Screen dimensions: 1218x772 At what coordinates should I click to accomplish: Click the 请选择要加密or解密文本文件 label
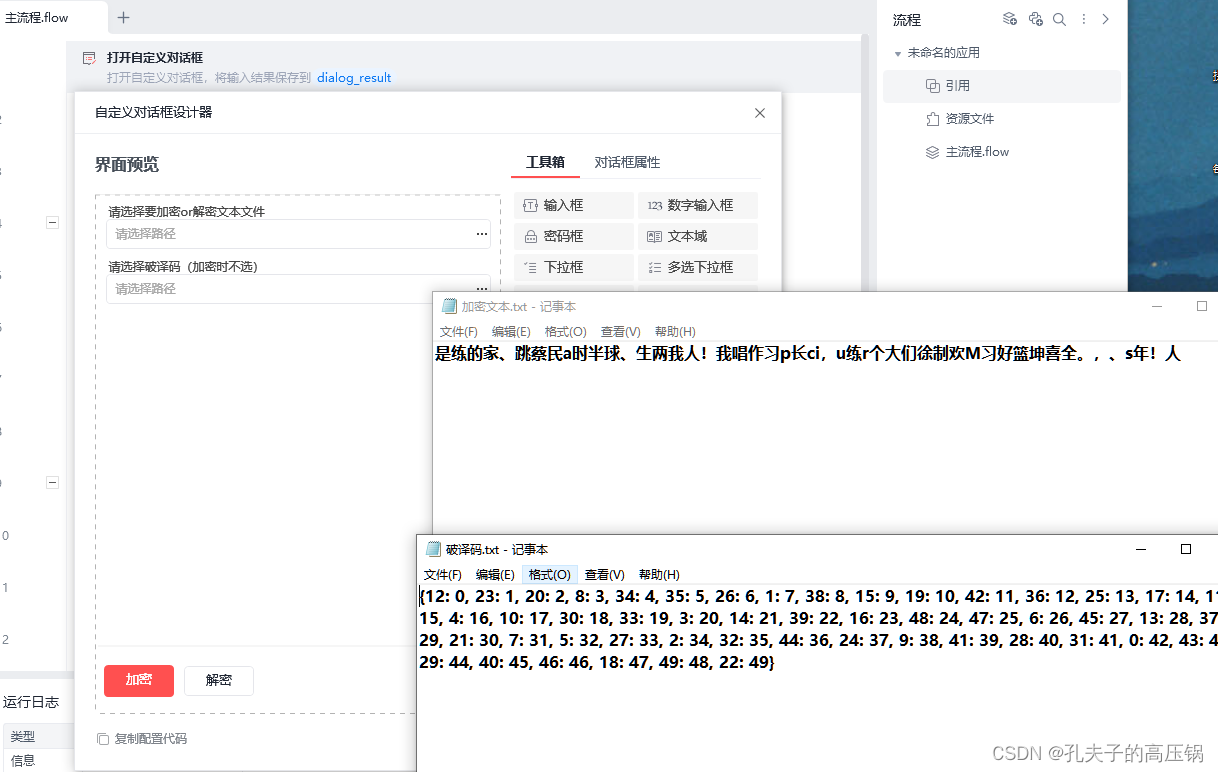point(187,211)
